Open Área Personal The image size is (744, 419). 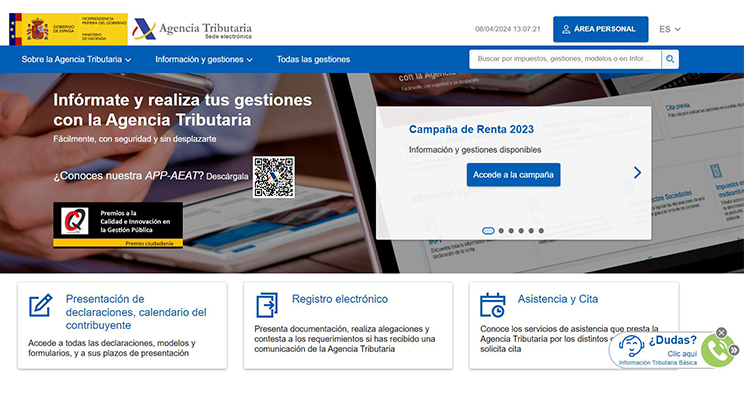pos(600,29)
